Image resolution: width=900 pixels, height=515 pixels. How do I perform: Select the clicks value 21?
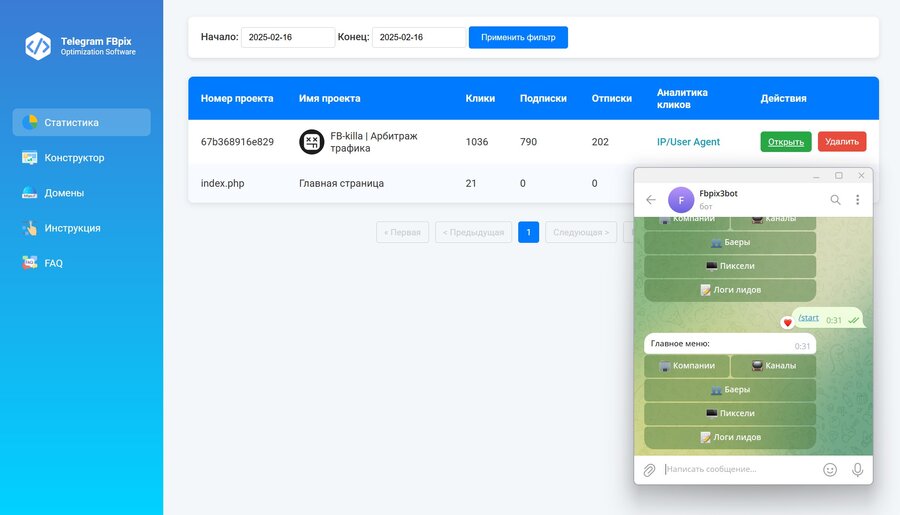click(x=471, y=183)
